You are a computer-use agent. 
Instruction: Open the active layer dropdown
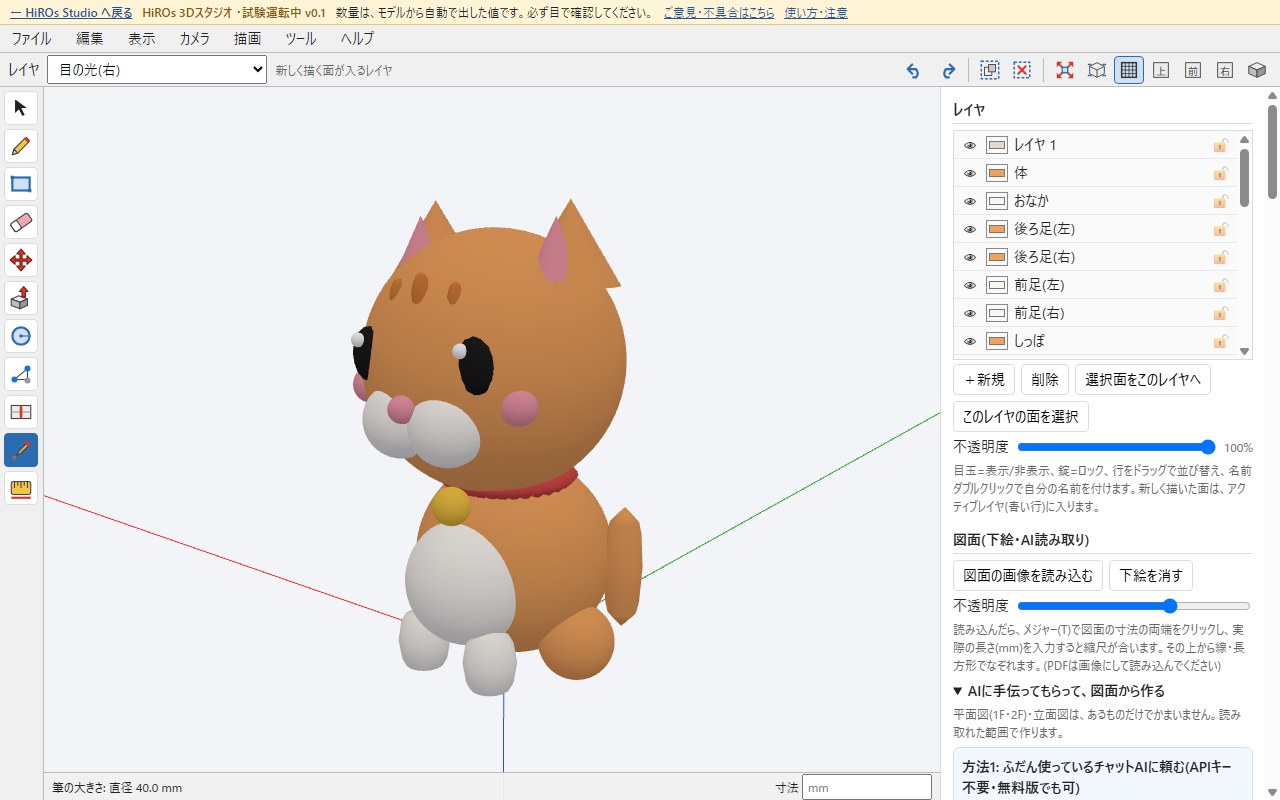point(157,70)
